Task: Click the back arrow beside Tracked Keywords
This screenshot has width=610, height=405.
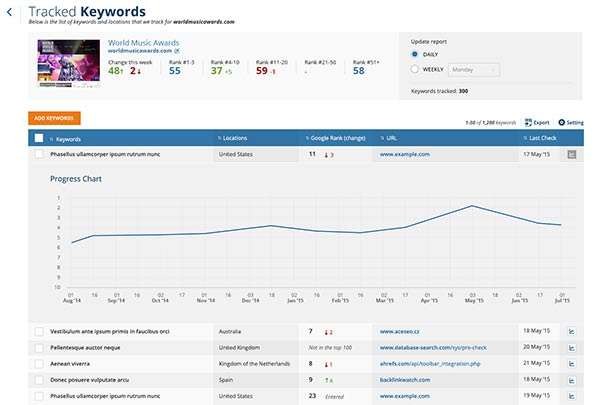Action: pyautogui.click(x=9, y=13)
